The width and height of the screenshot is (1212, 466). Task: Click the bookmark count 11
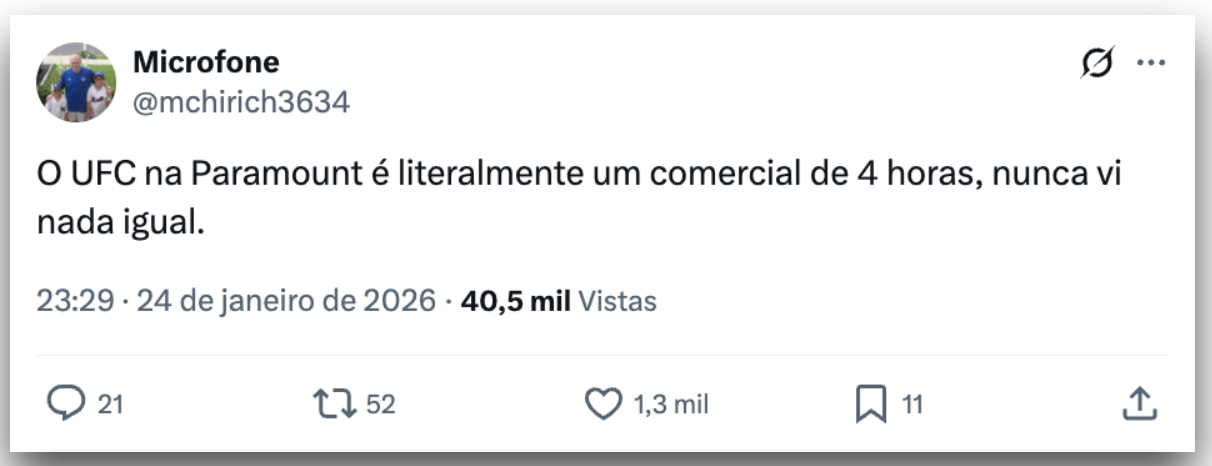(912, 404)
